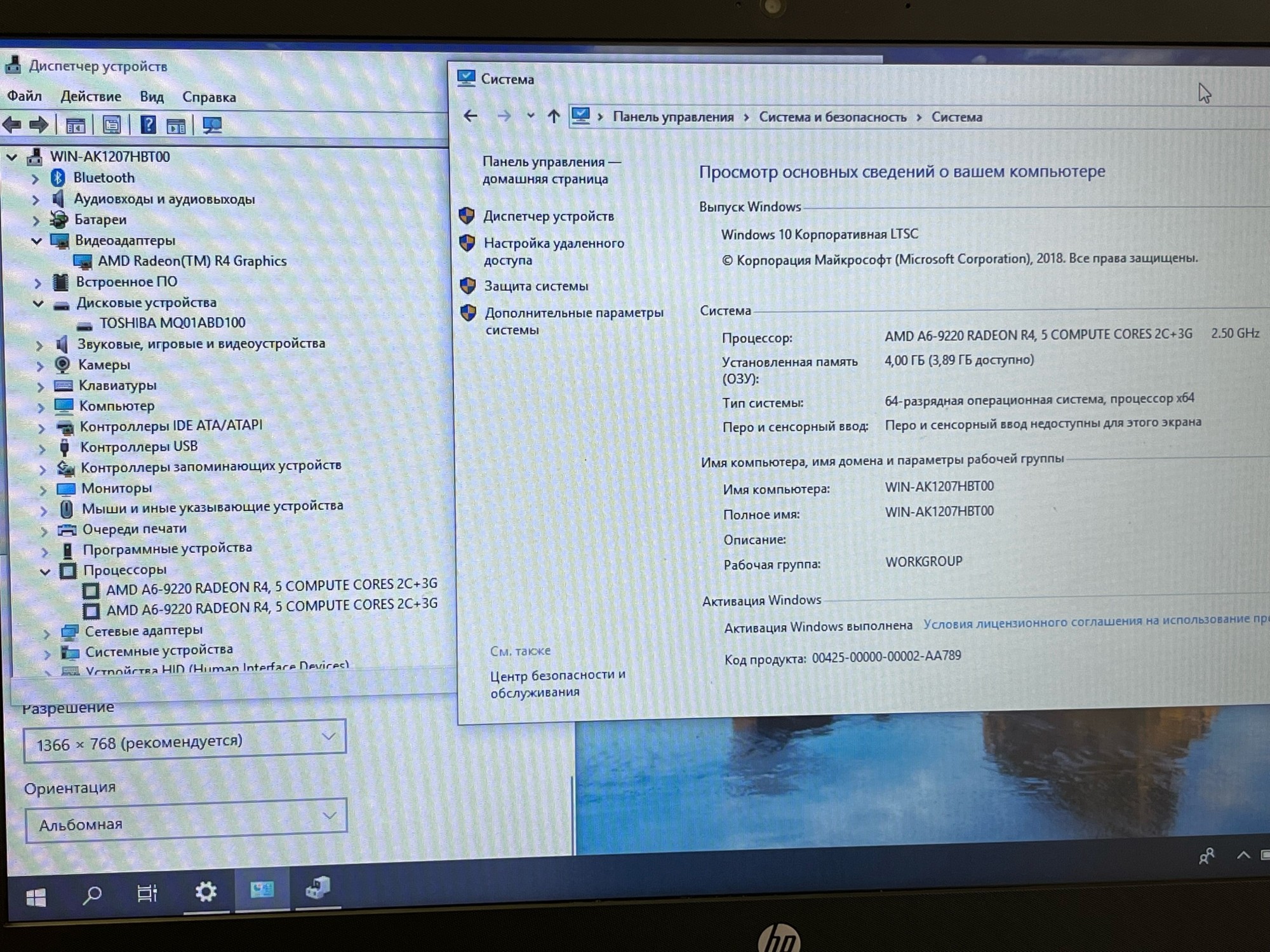Expand Звуковые, игровые и видеоустройства node
Viewport: 1270px width, 952px height.
39,345
